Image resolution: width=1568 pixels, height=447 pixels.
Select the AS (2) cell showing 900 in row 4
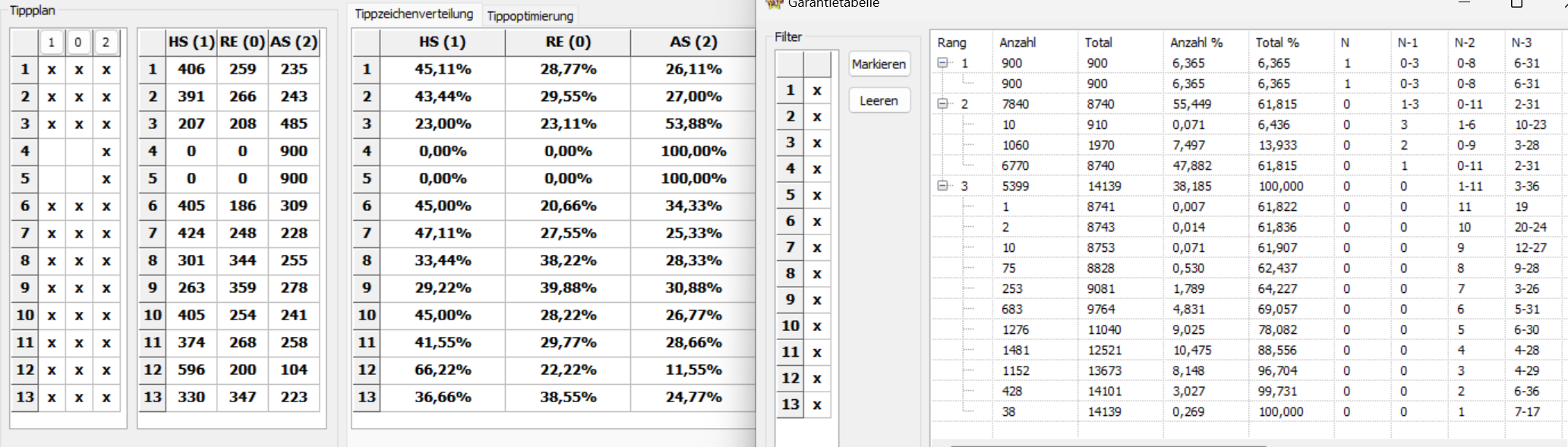(x=294, y=151)
